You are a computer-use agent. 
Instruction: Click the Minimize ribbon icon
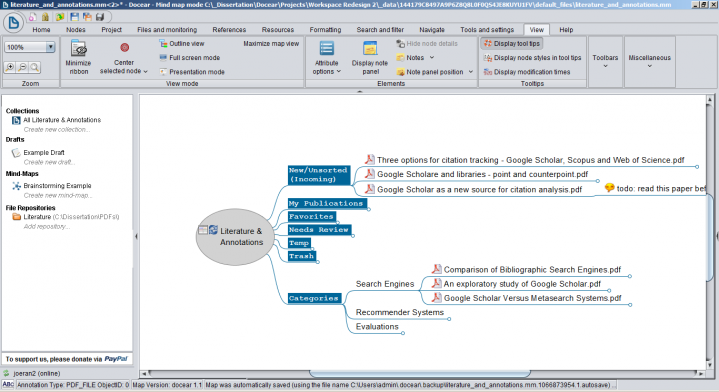(x=78, y=48)
